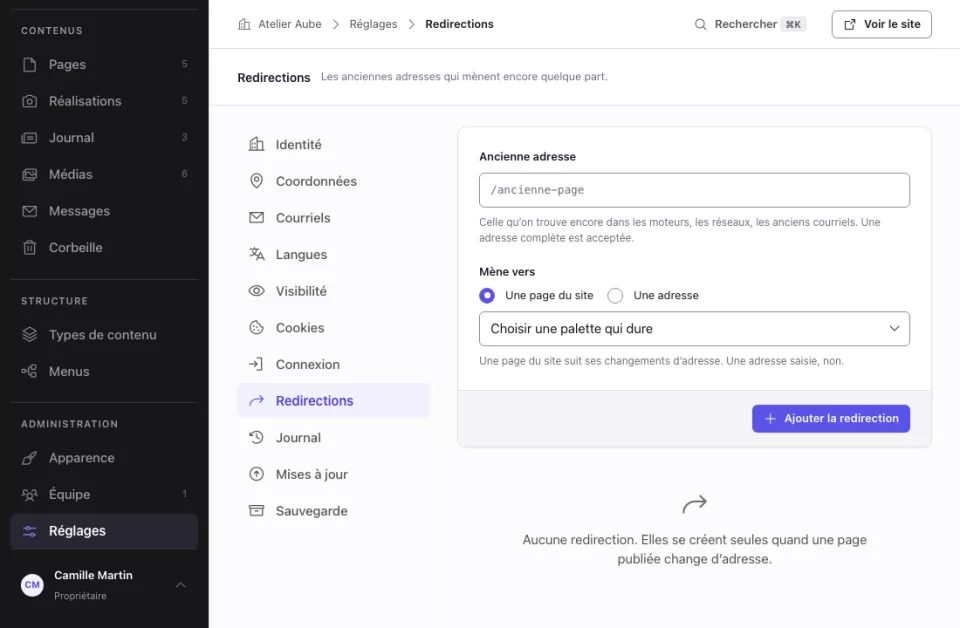Open the Mises à jour settings tab
Screen dimensions: 960x628
(x=333, y=474)
